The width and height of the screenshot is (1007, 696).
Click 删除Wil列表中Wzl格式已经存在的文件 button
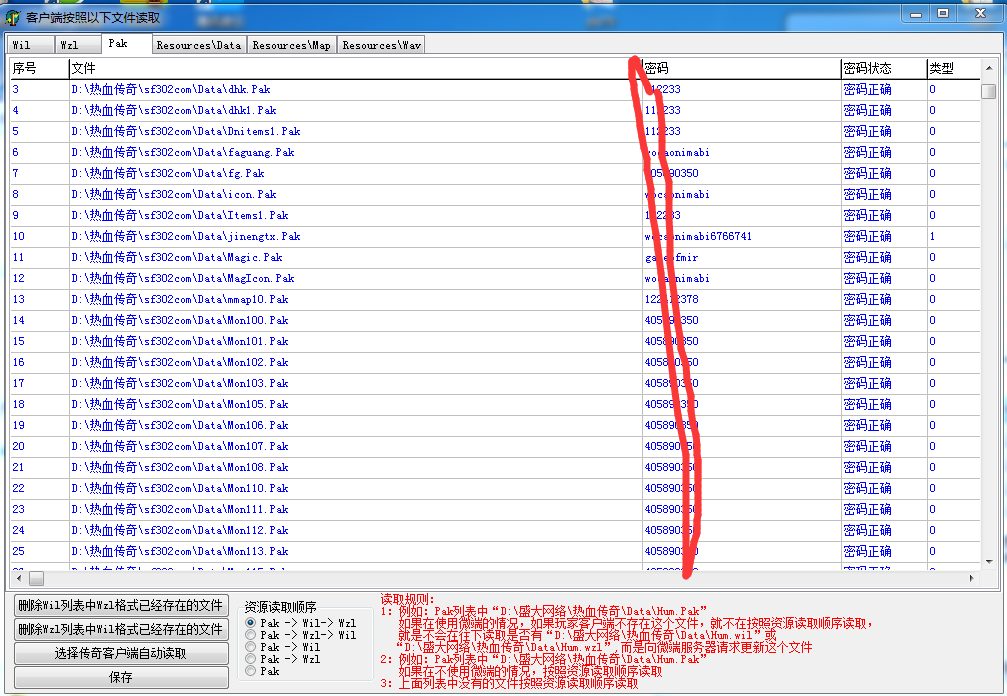120,605
